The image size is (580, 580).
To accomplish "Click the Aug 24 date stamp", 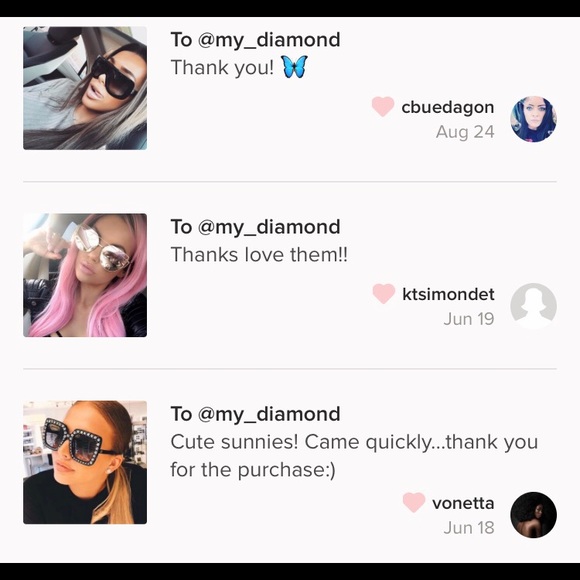I will click(465, 132).
